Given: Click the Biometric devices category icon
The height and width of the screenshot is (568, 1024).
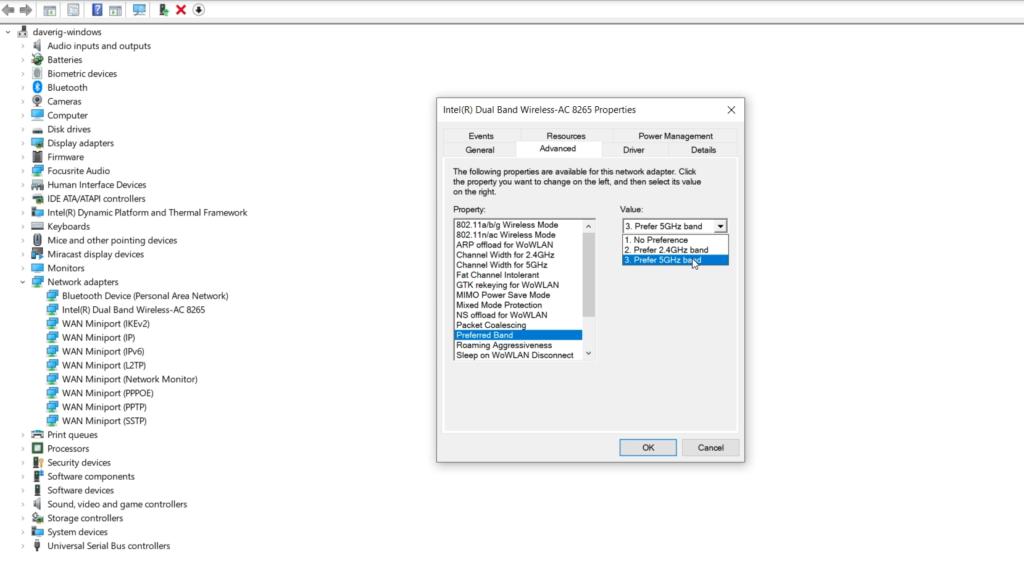Looking at the screenshot, I should click(x=37, y=74).
